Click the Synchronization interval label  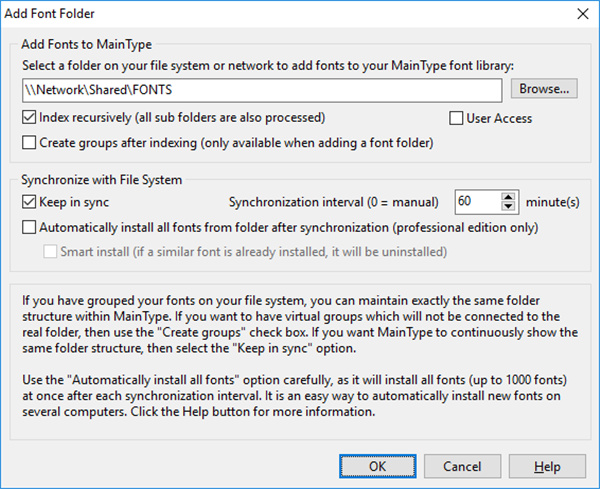337,201
